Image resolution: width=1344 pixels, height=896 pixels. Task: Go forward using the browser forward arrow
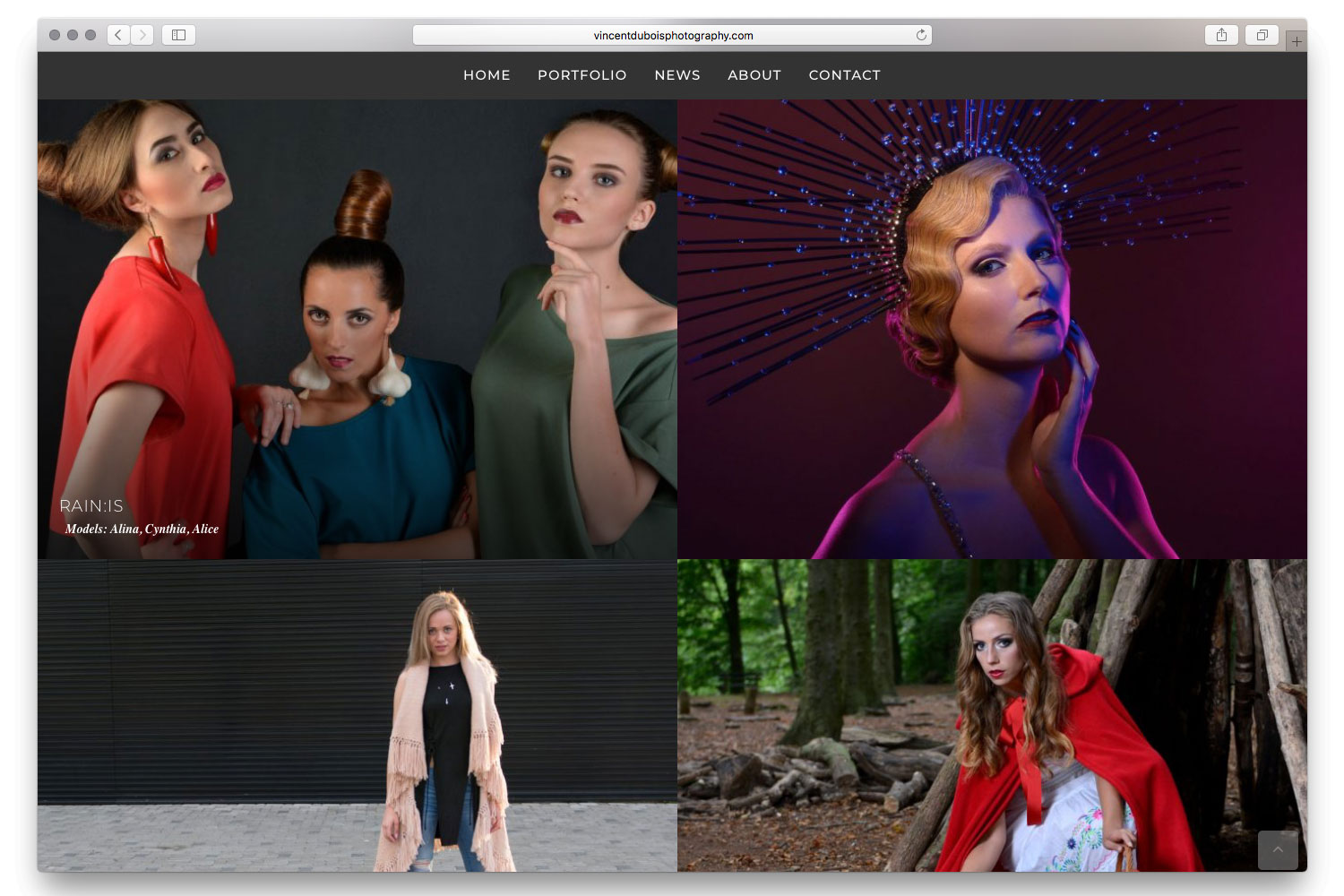click(x=142, y=35)
